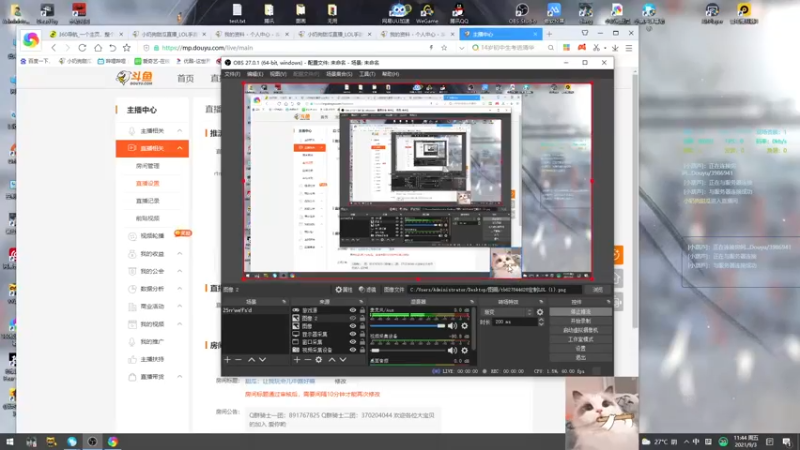The height and width of the screenshot is (450, 800).
Task: Bookmark this page with the star icon
Action: (444, 48)
